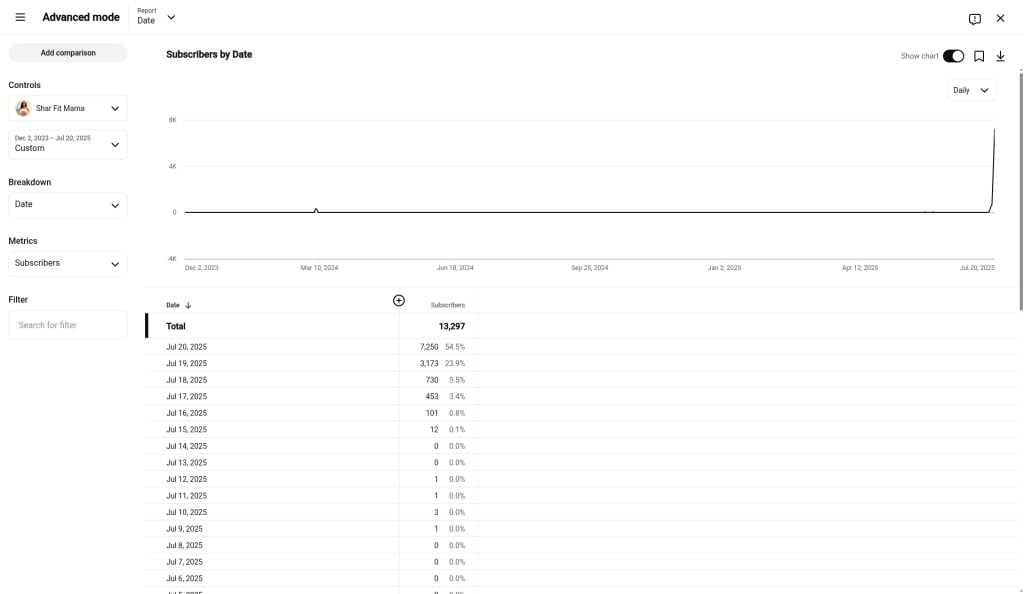The image size is (1024, 594).
Task: Toggle the Show chart switch
Action: (953, 56)
